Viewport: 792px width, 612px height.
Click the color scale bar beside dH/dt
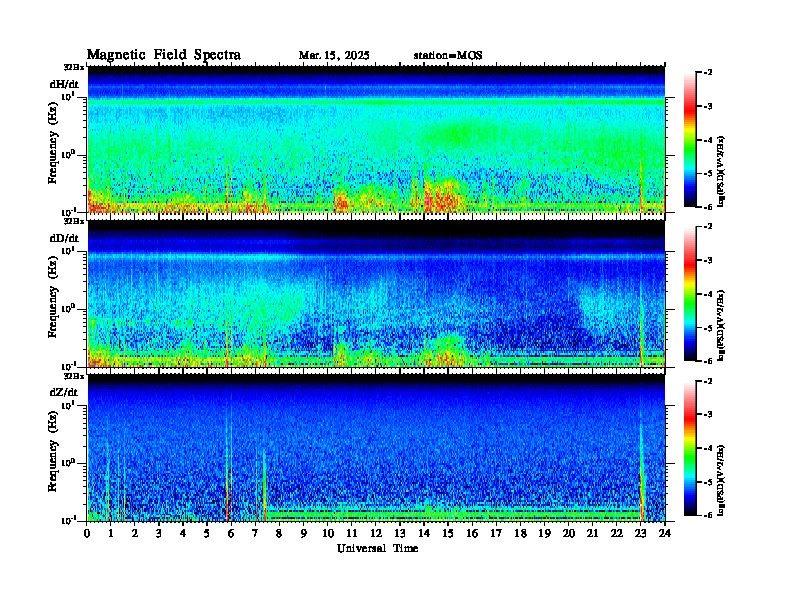pos(690,140)
